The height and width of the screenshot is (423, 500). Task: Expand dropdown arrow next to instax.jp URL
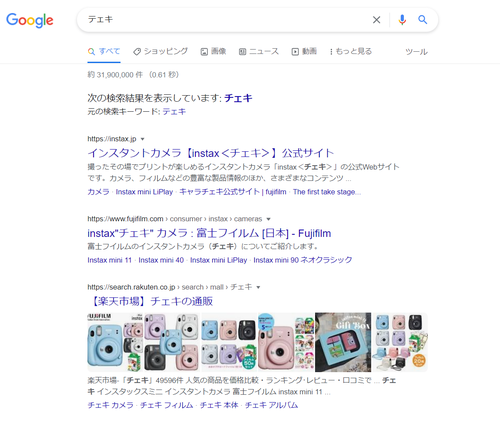[x=143, y=139]
